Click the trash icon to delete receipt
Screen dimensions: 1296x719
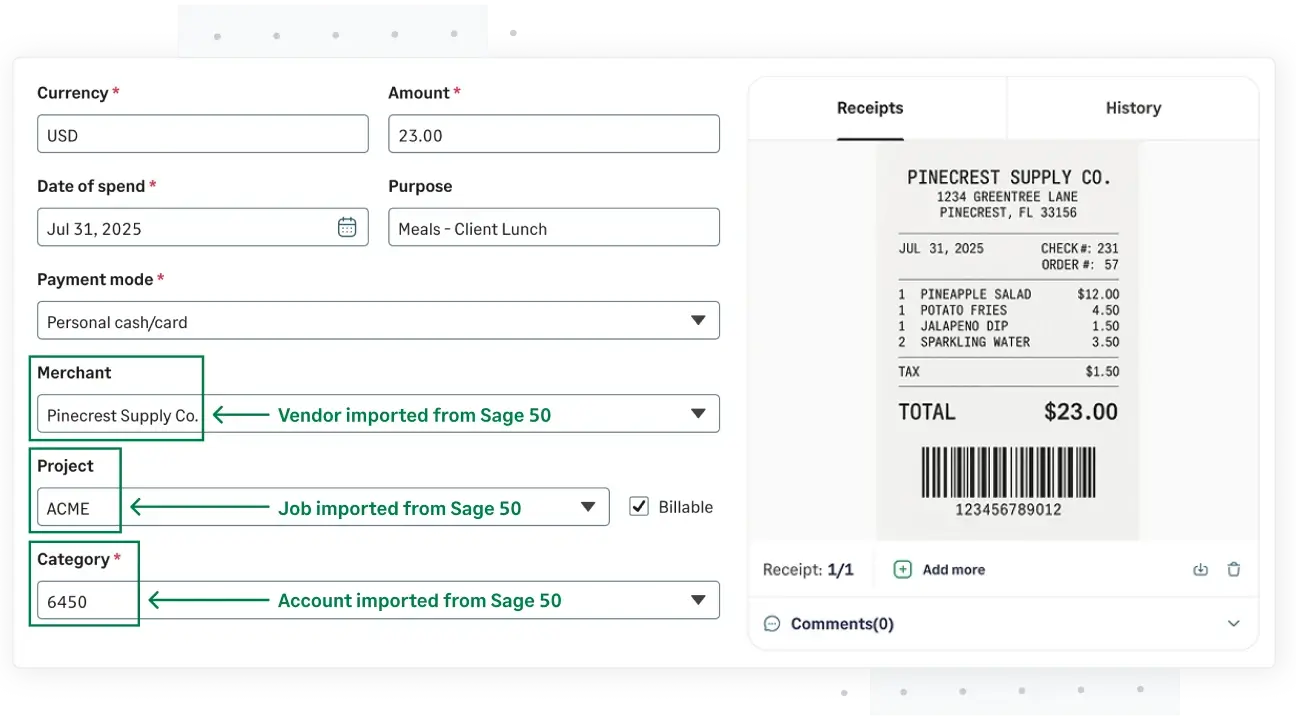(1233, 569)
